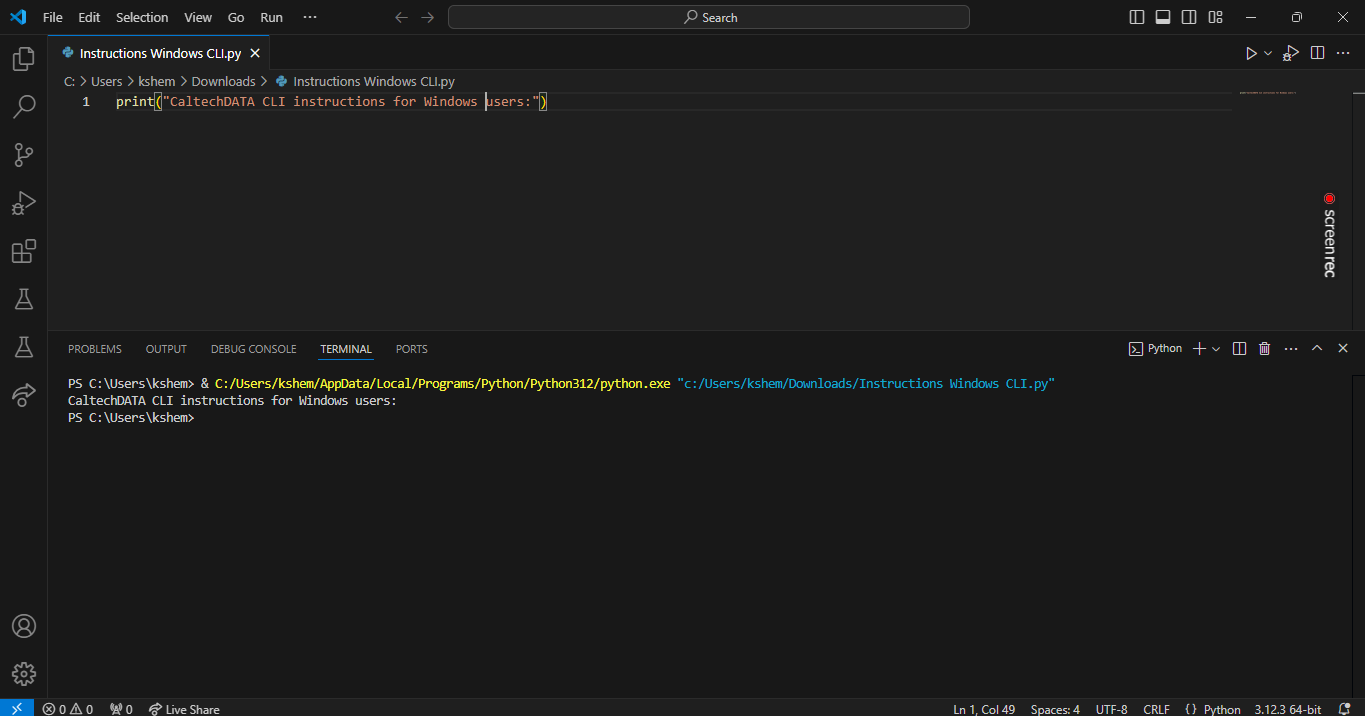Click Ln 1, Col 49 status item
Screen dimensions: 1365x716
[x=984, y=709]
